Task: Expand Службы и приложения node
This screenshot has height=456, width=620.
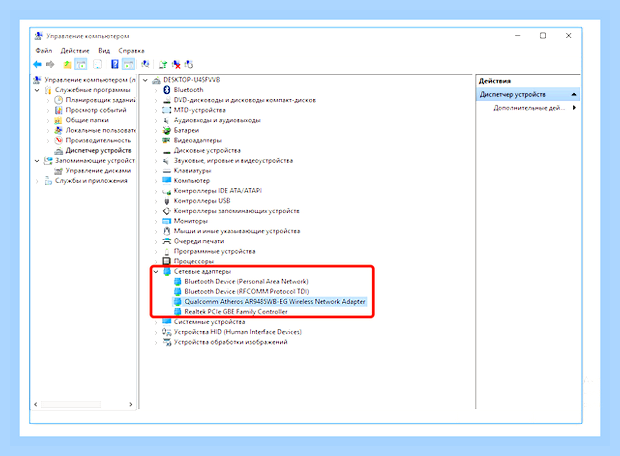Action: 37,181
